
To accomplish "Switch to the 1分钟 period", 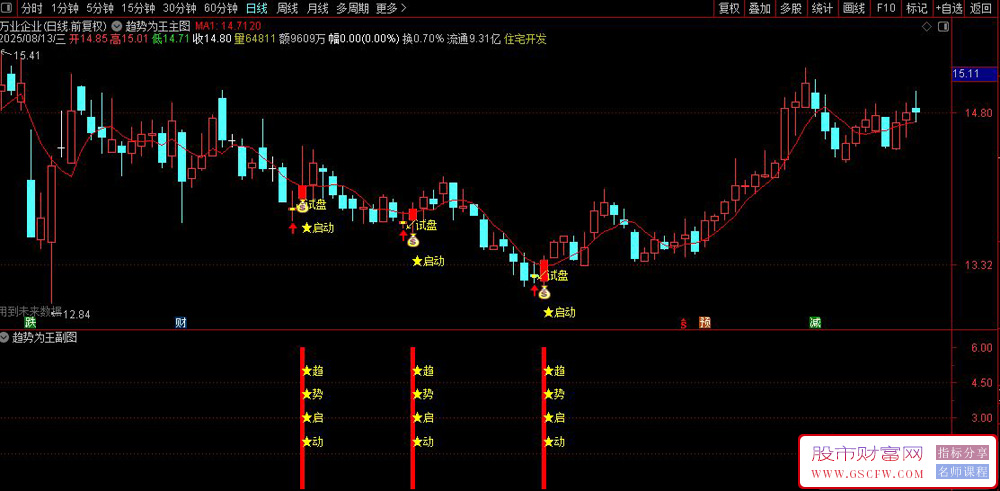I will [x=64, y=8].
